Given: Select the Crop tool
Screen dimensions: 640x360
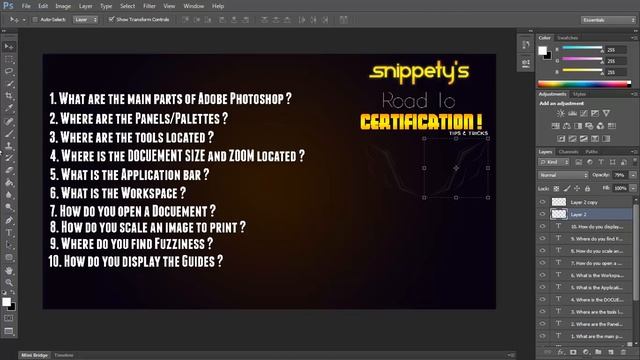Looking at the screenshot, I should (x=9, y=96).
